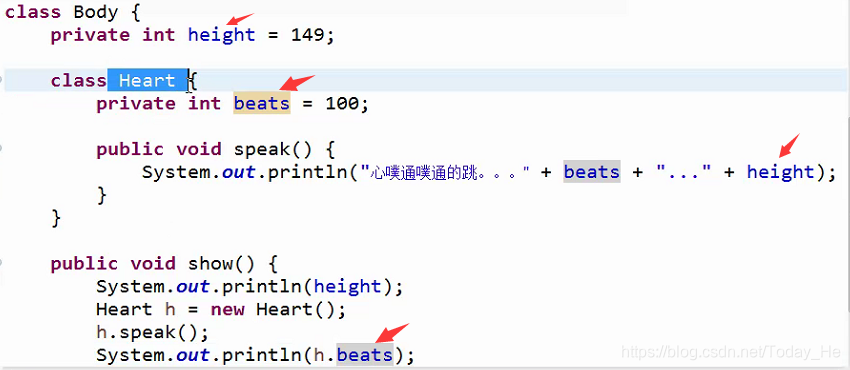Image resolution: width=850 pixels, height=370 pixels.
Task: Click the value "100"
Action: click(x=343, y=103)
